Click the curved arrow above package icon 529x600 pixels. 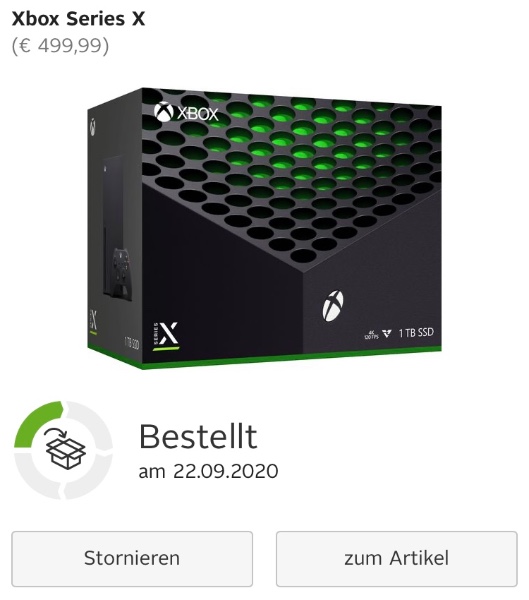(x=56, y=435)
